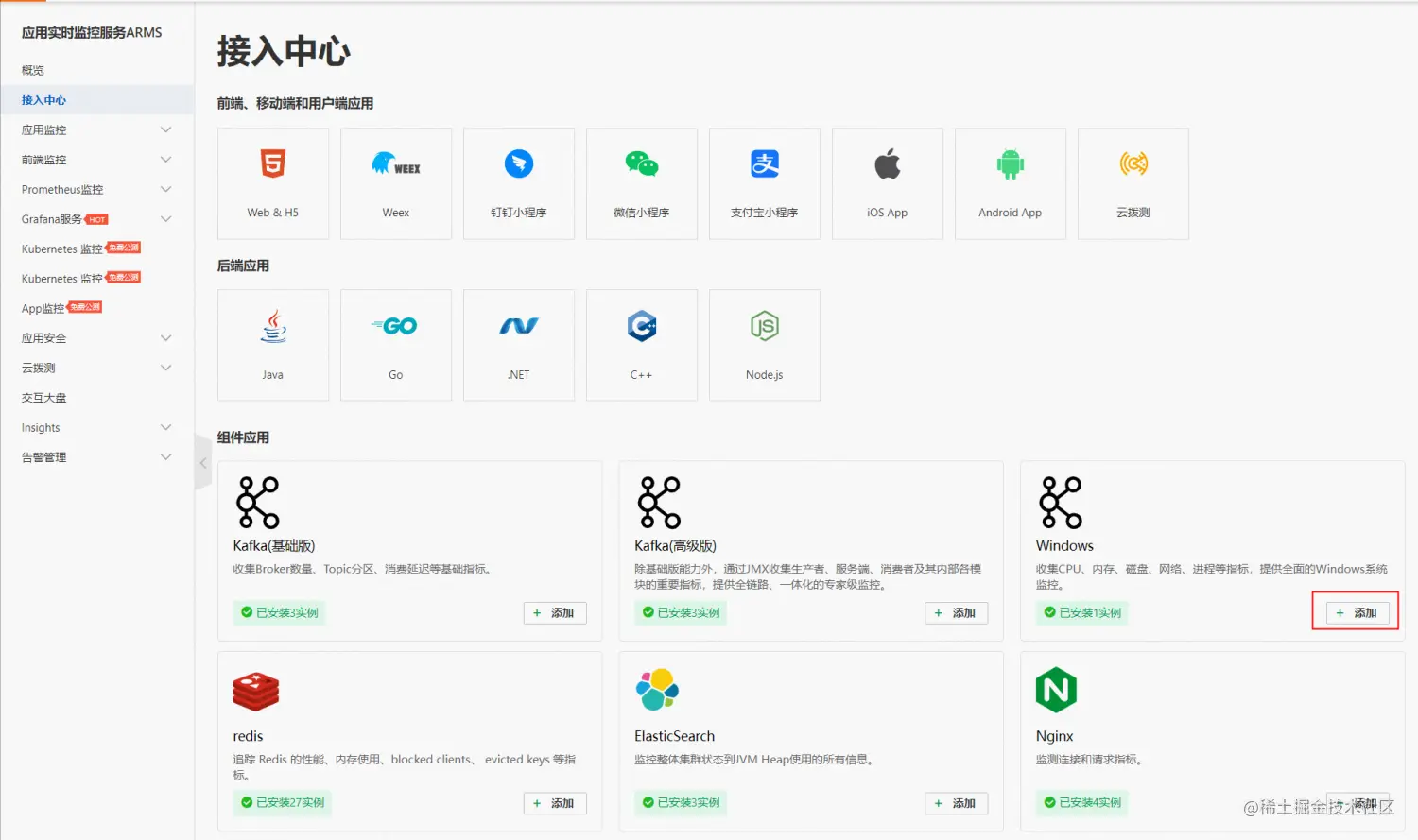Click the redis title text
The height and width of the screenshot is (840, 1418).
pos(248,736)
